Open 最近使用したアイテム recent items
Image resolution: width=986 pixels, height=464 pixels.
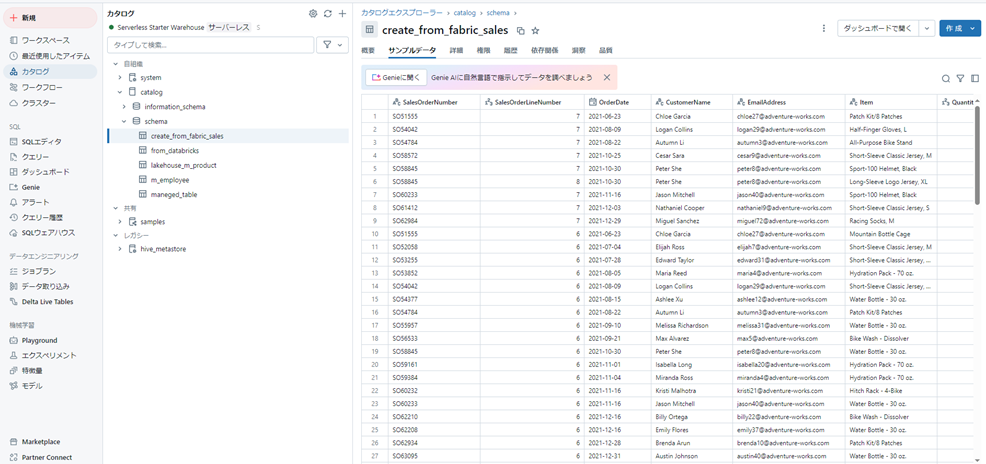pos(50,56)
